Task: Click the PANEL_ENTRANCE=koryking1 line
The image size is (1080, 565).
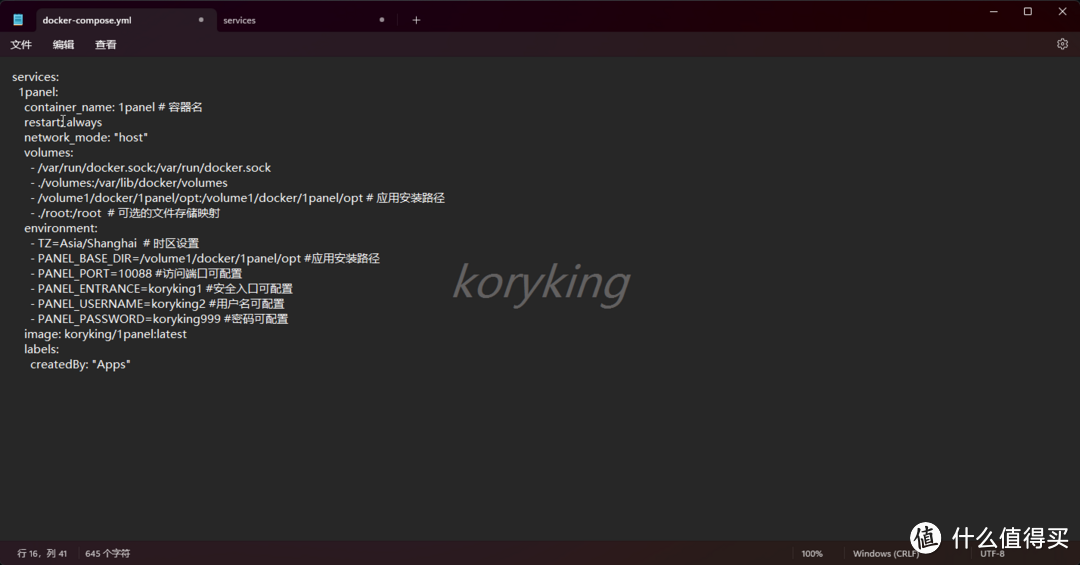Action: 161,289
